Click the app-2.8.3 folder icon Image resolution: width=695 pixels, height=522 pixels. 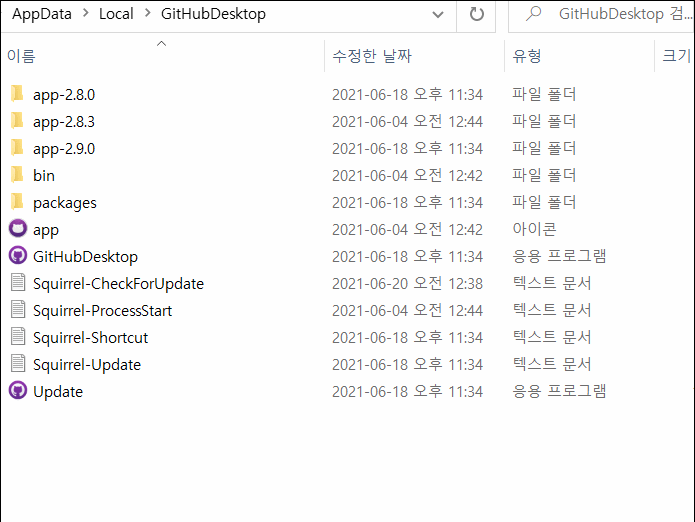[x=17, y=121]
